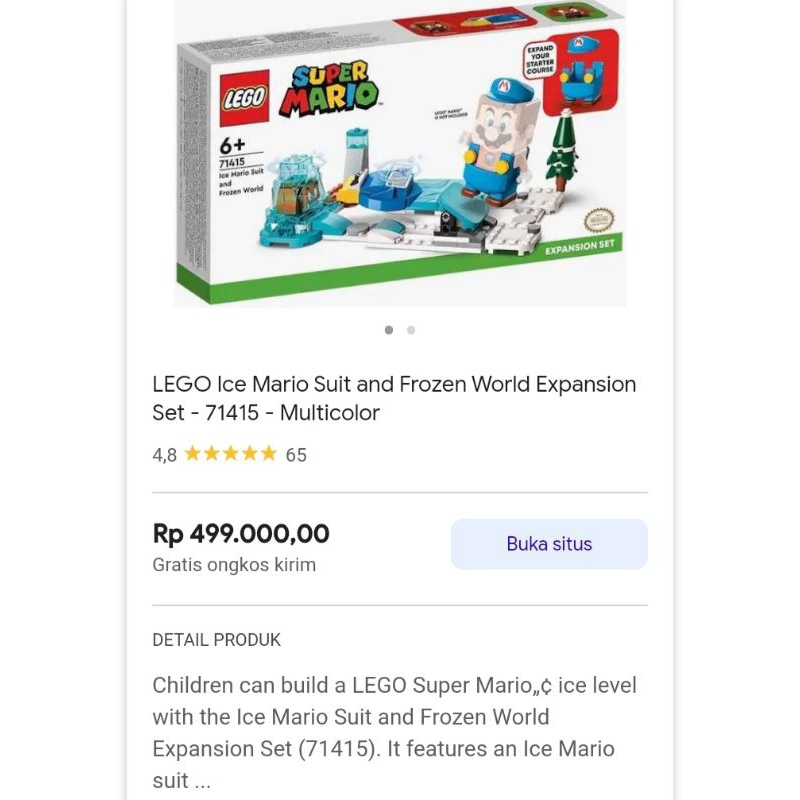Click the yellow rating stars

pos(230,454)
